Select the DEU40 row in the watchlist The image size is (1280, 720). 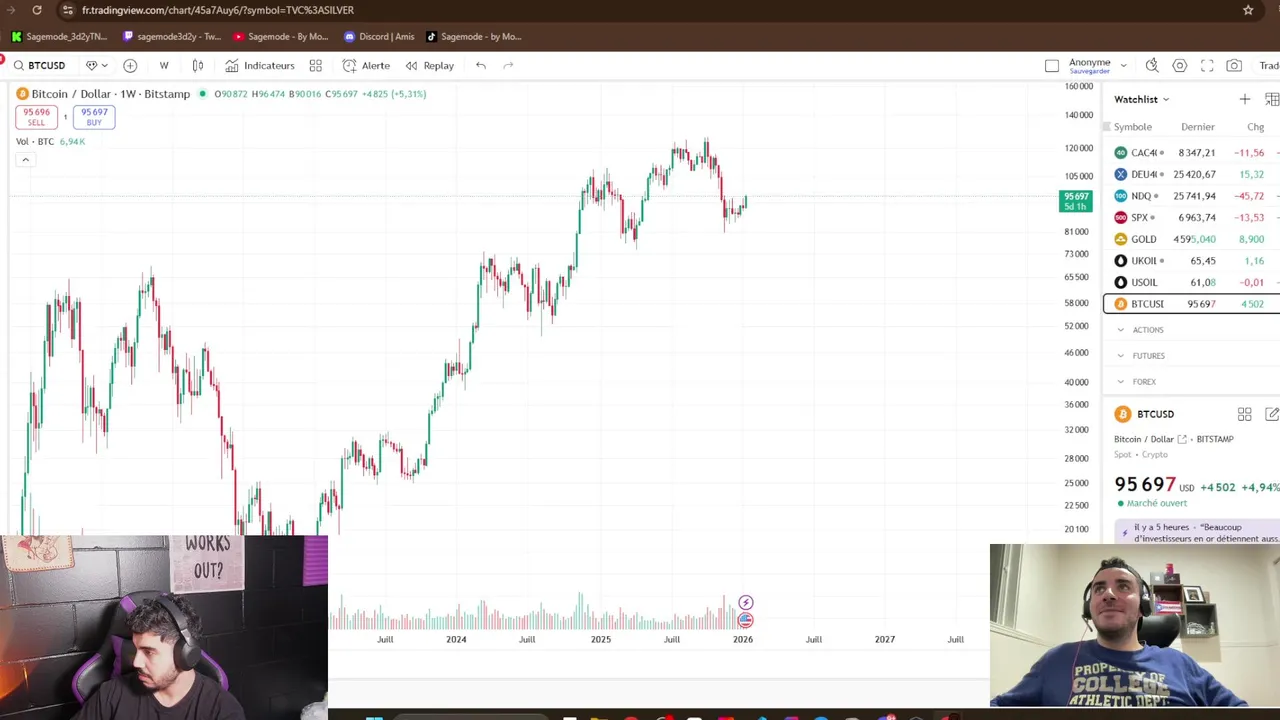point(1191,174)
